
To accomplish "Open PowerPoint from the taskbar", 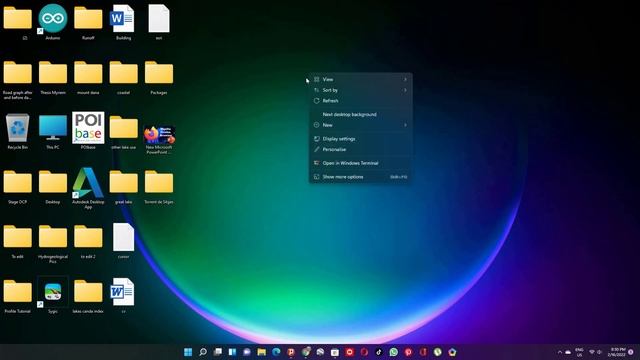I will [x=291, y=352].
